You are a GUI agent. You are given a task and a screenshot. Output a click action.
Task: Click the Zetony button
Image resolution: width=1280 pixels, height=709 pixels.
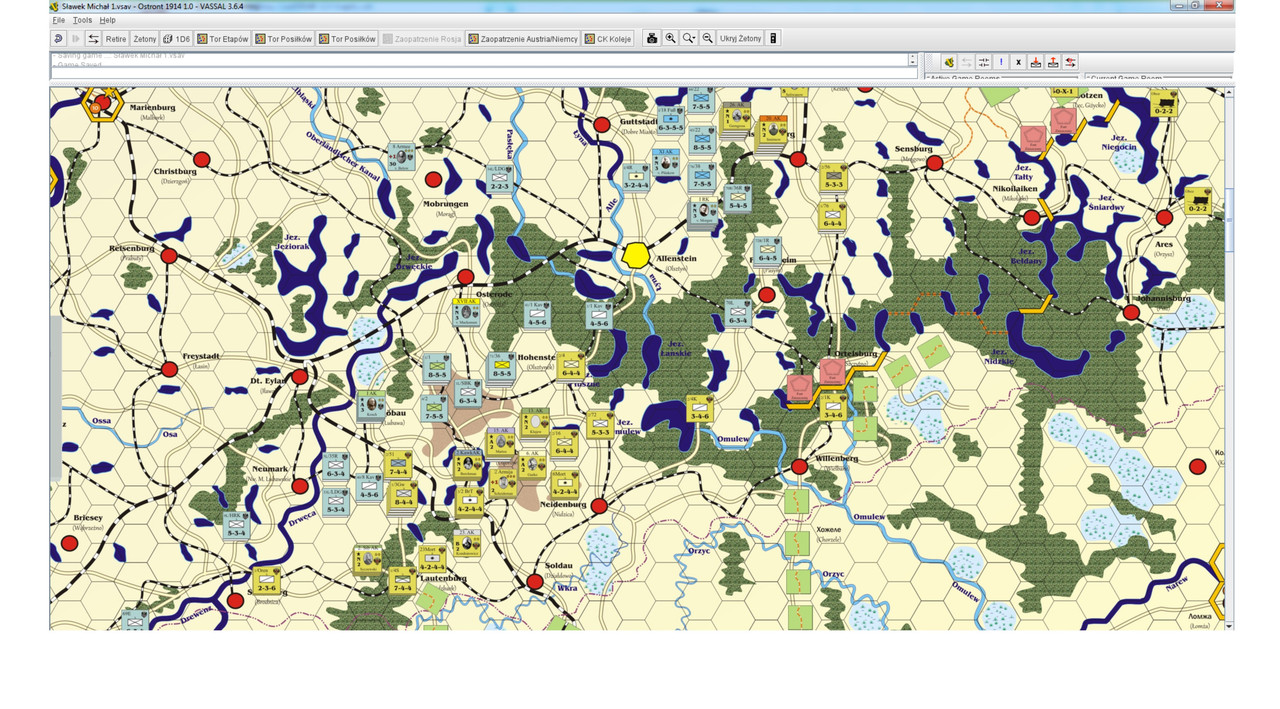click(x=145, y=39)
